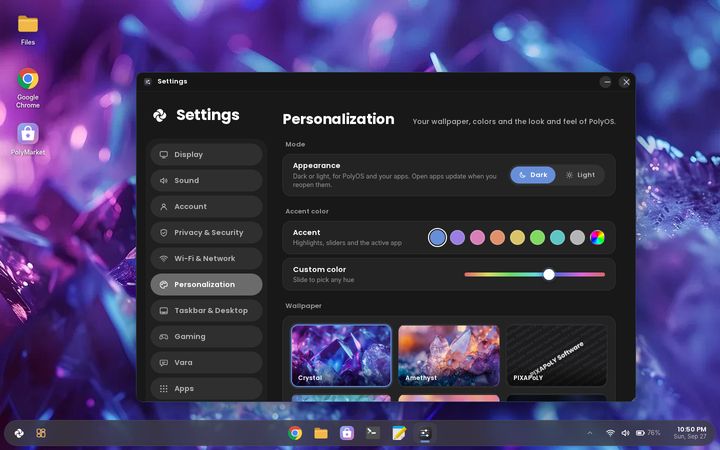The image size is (720, 450).
Task: Open the PolyMarket desktop shortcut
Action: click(x=28, y=139)
